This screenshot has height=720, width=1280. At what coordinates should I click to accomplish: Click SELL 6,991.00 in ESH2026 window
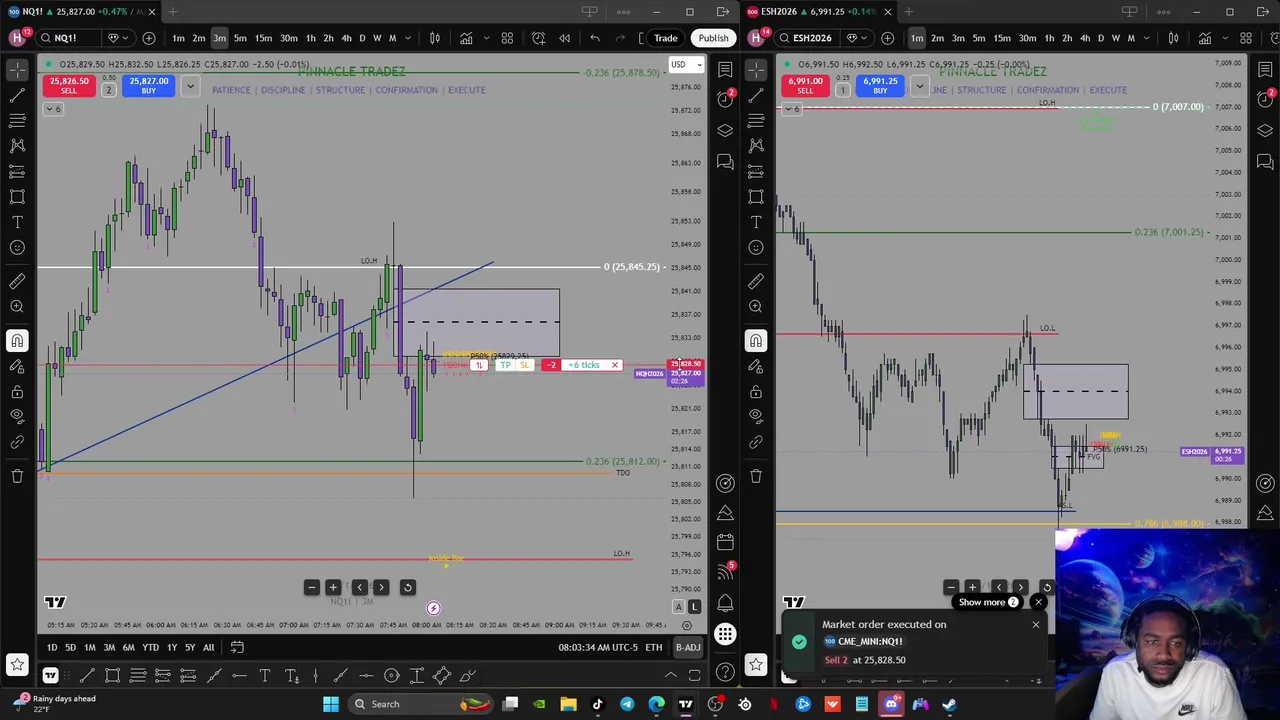(805, 86)
